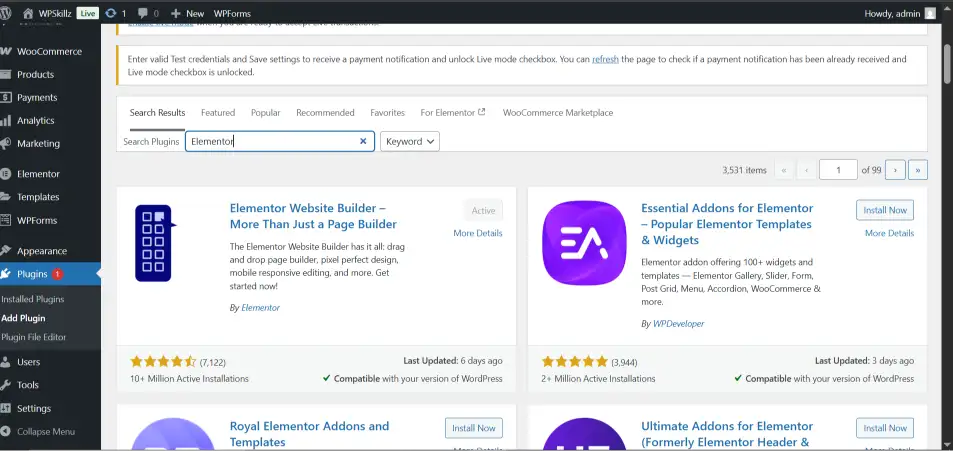Screen dimensions: 953x451
Task: Open the WooCommerce Marketplace tab
Action: 558,112
